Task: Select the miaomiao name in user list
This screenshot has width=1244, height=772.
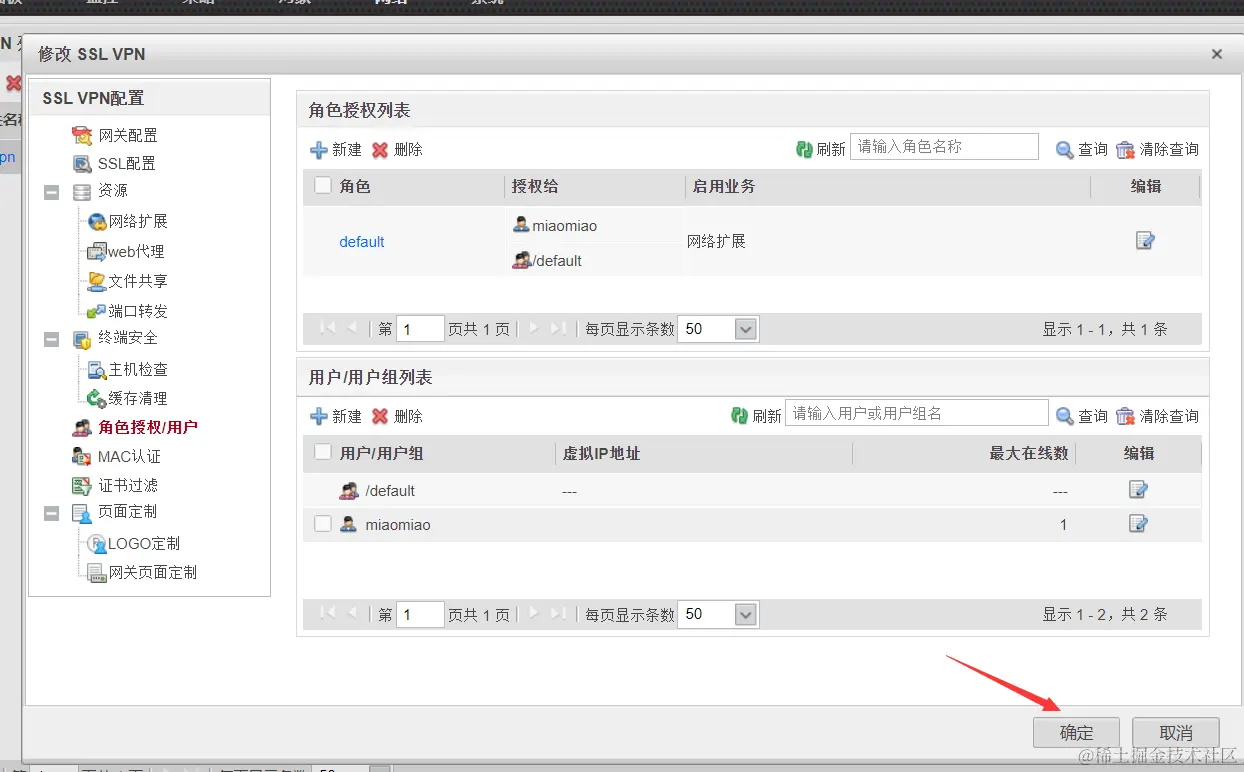Action: coord(398,525)
